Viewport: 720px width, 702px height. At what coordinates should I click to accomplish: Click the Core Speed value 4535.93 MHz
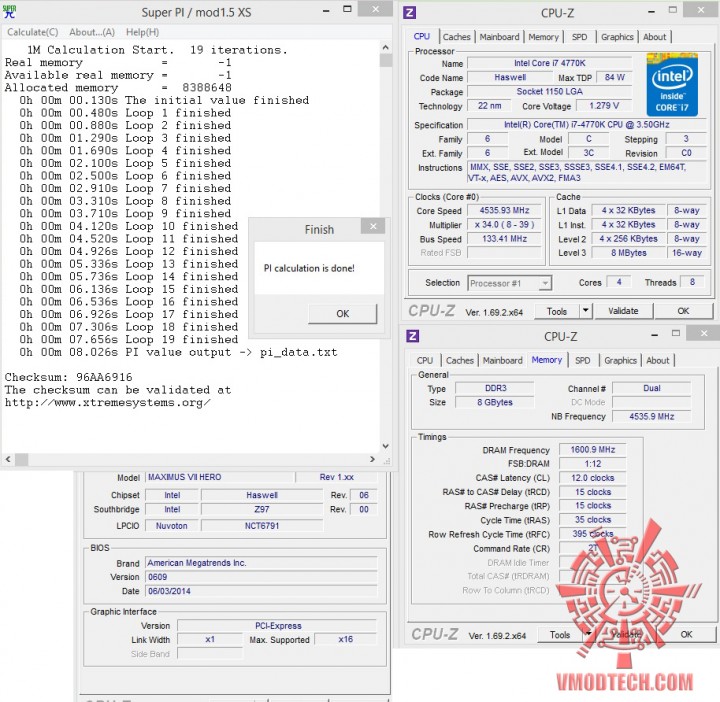(504, 210)
